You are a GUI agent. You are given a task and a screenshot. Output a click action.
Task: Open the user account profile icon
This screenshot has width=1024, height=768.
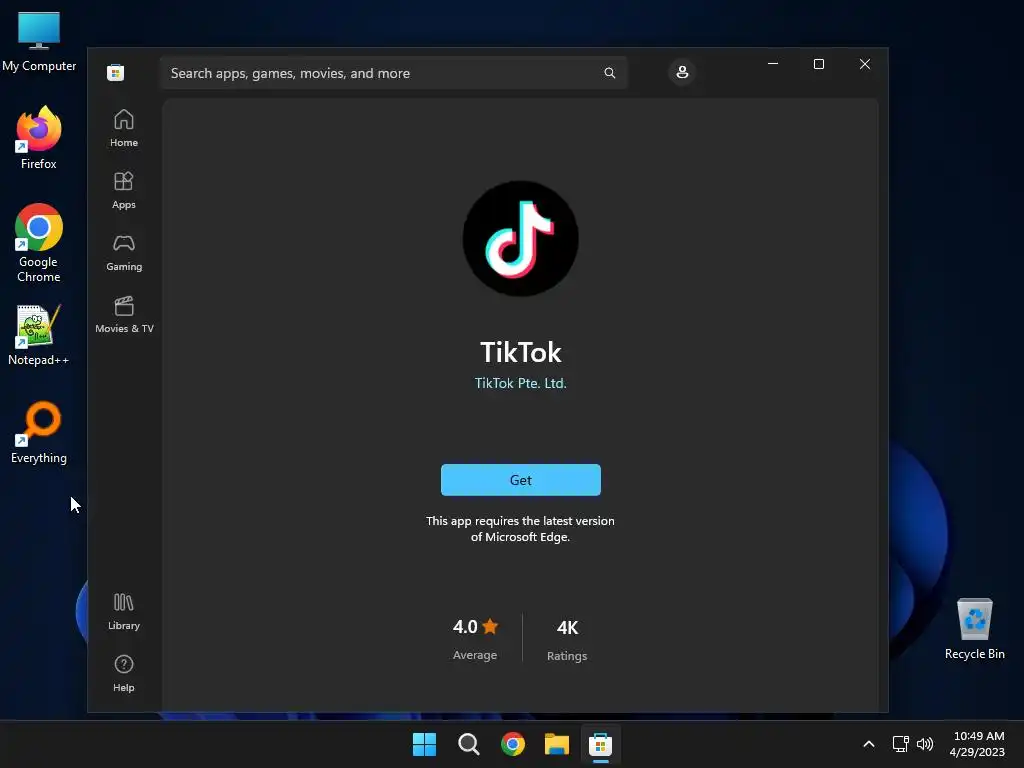[682, 72]
